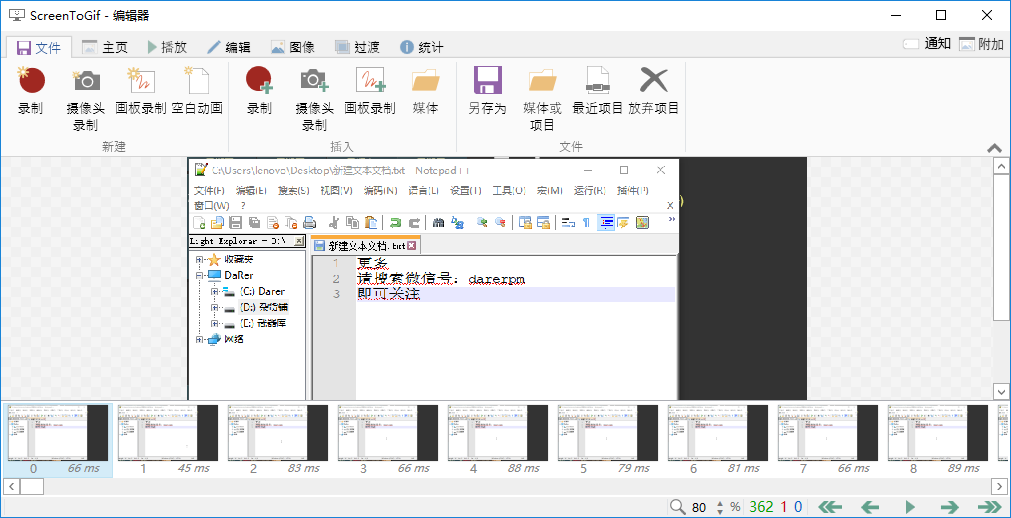Click the preview scrollbar down arrow
Viewport: 1011px width, 518px height.
1001,392
